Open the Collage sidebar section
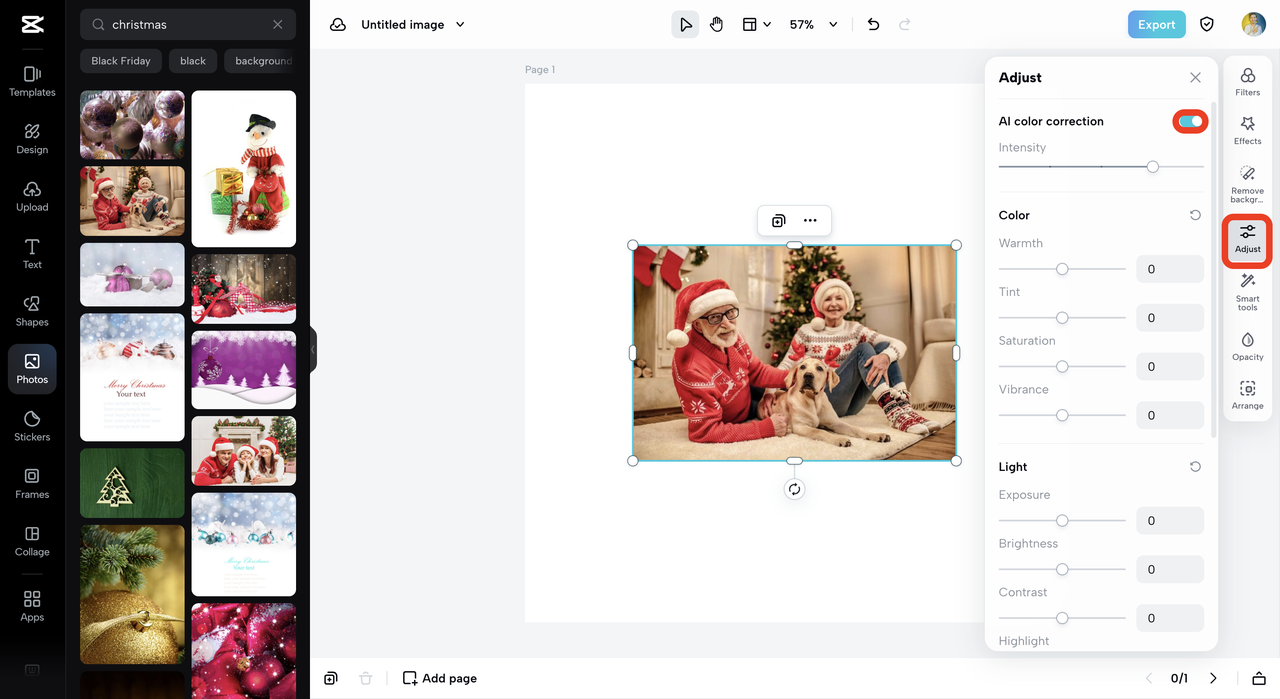The width and height of the screenshot is (1280, 699). (32, 541)
